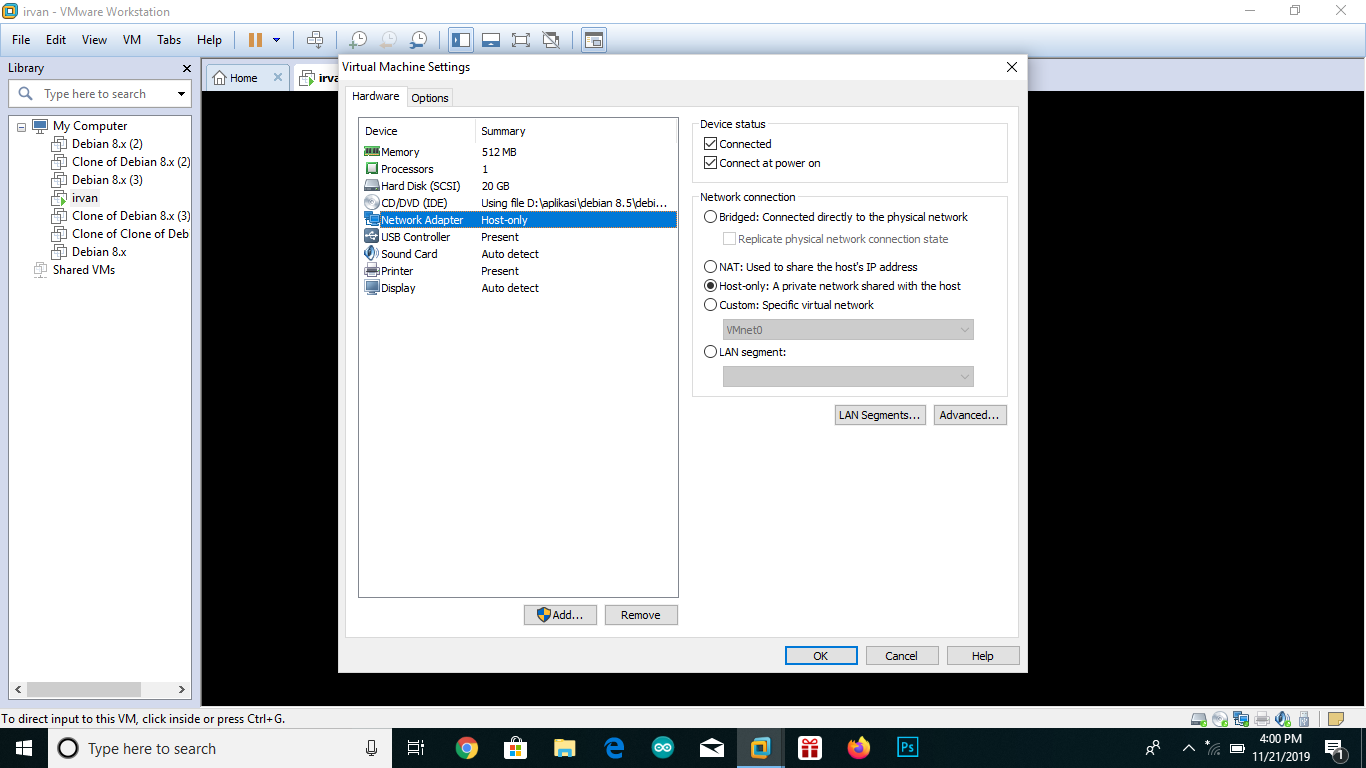Click the sound card status bar icon
The width and height of the screenshot is (1366, 768).
1283,718
